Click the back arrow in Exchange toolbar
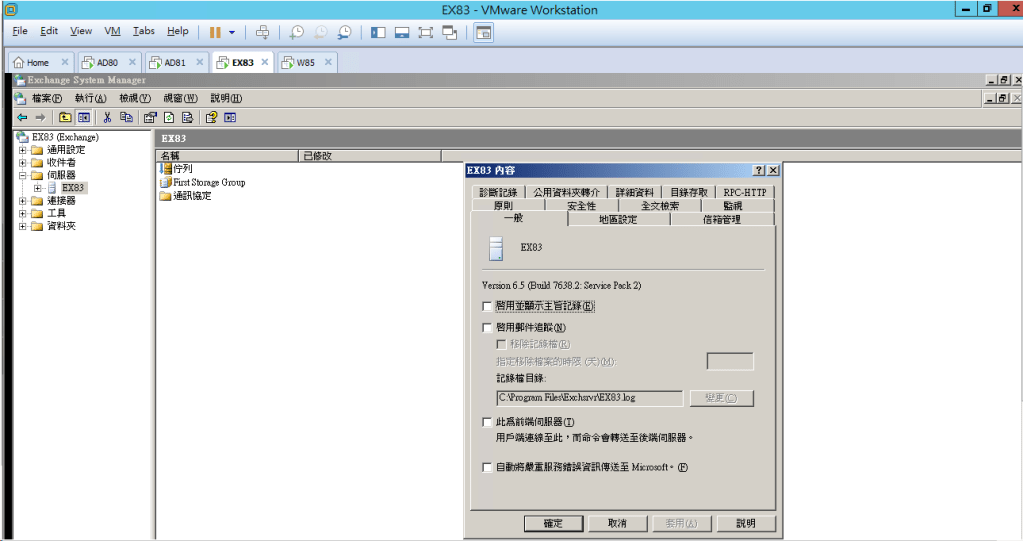The width and height of the screenshot is (1023, 541). [22, 117]
